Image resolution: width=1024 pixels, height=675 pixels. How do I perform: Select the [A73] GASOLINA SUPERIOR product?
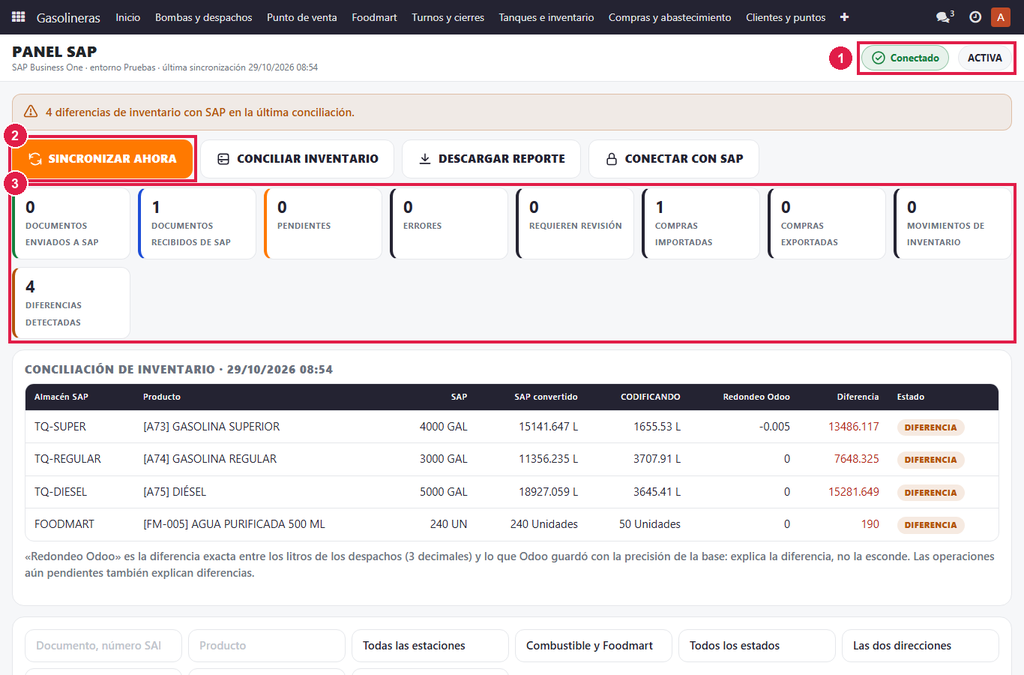tap(212, 427)
